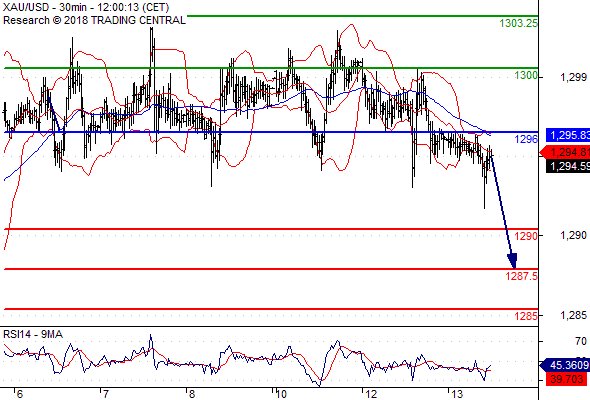
Task: Click the black 1,294.59 price tag
Action: click(x=568, y=166)
